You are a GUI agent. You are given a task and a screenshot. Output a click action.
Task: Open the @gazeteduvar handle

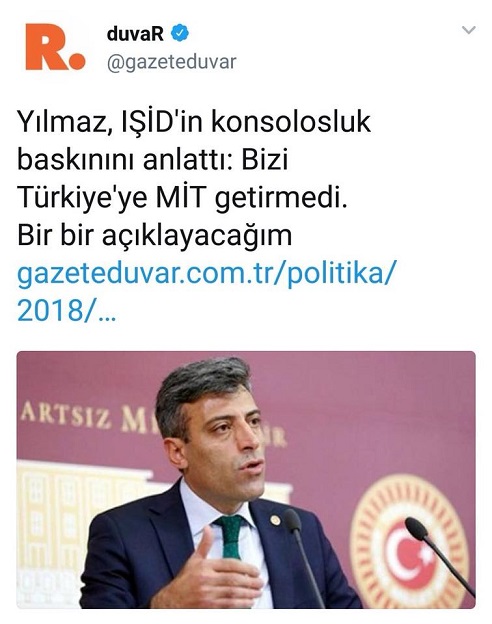172,62
